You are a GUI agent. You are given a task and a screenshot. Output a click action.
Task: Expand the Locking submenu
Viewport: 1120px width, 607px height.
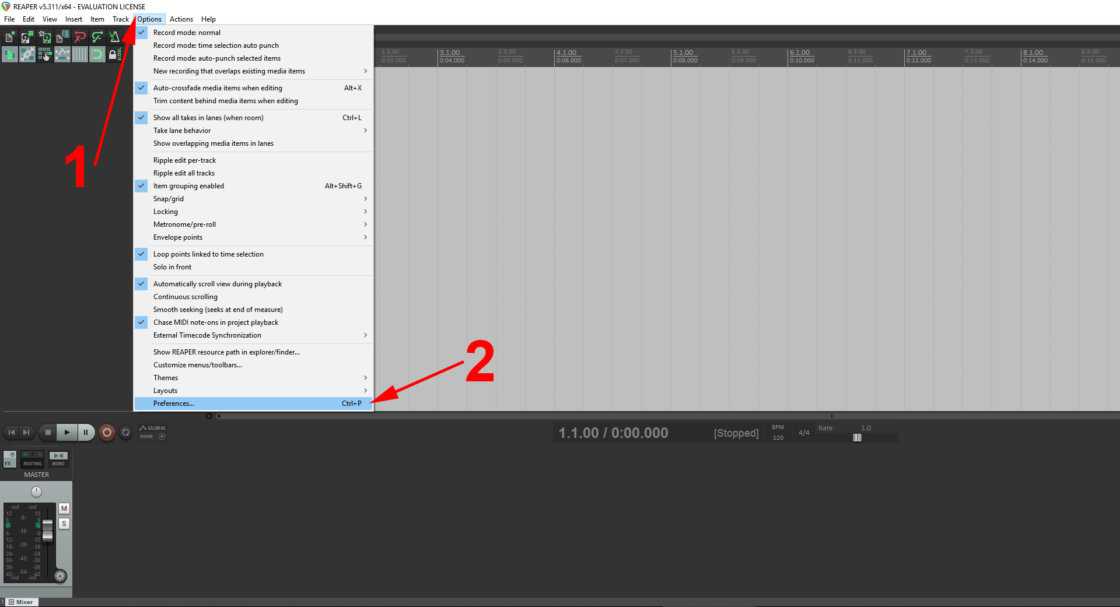(253, 211)
